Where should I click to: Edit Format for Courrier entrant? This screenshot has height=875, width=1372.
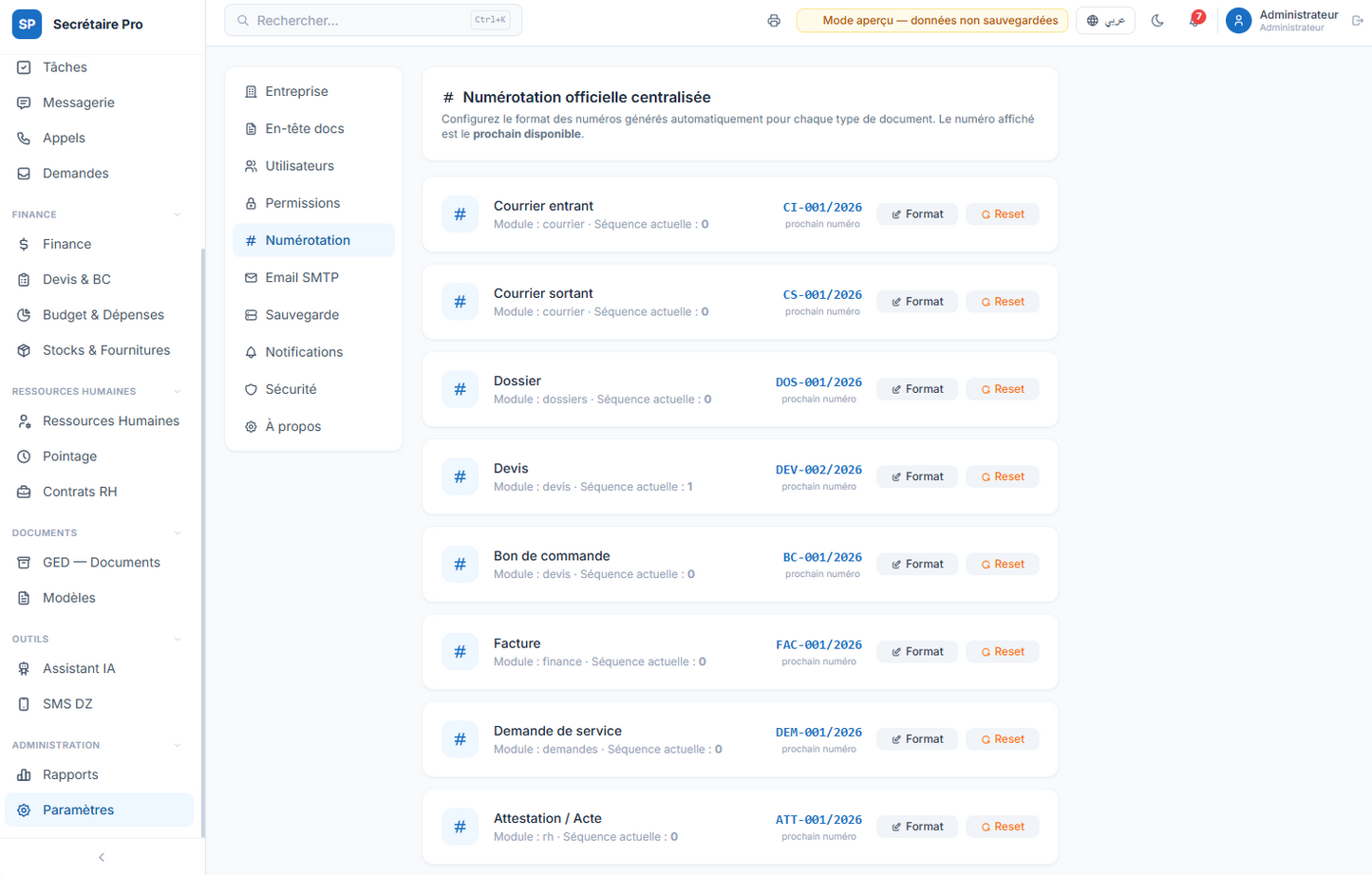pos(917,214)
